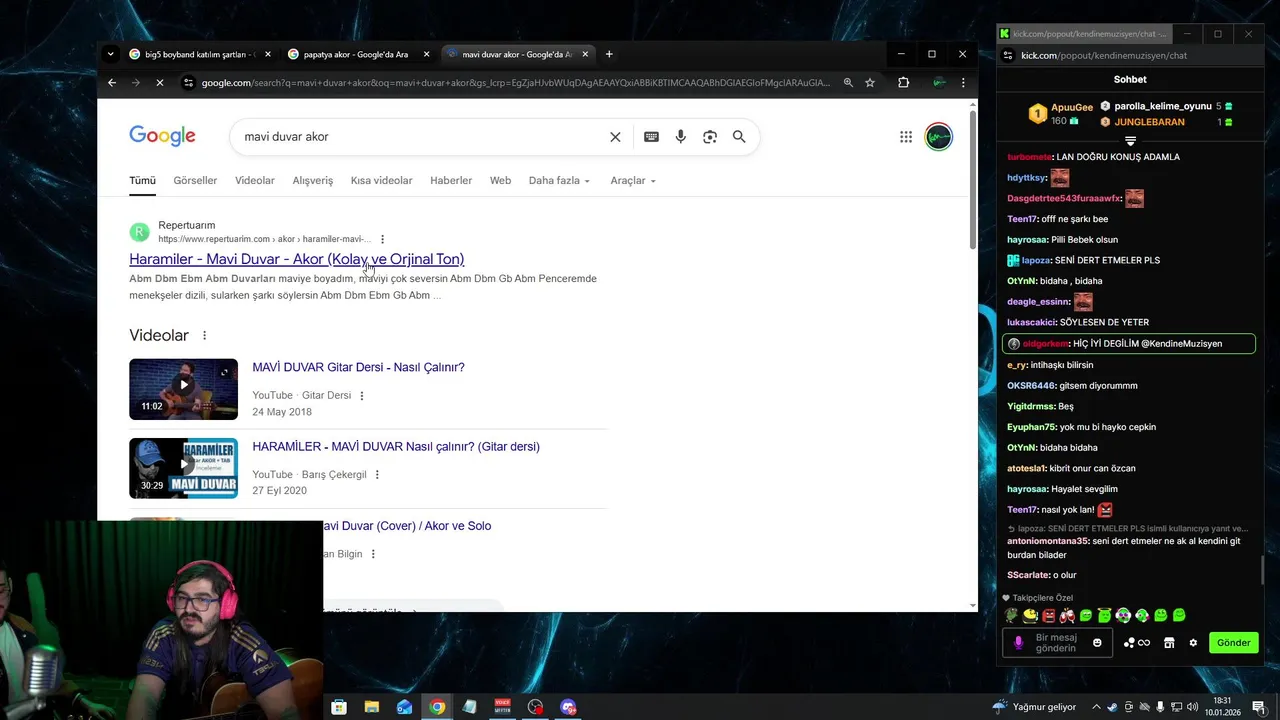Screen dimensions: 1280x720
Task: Click the Kick chat scrollbar
Action: coord(1262,570)
